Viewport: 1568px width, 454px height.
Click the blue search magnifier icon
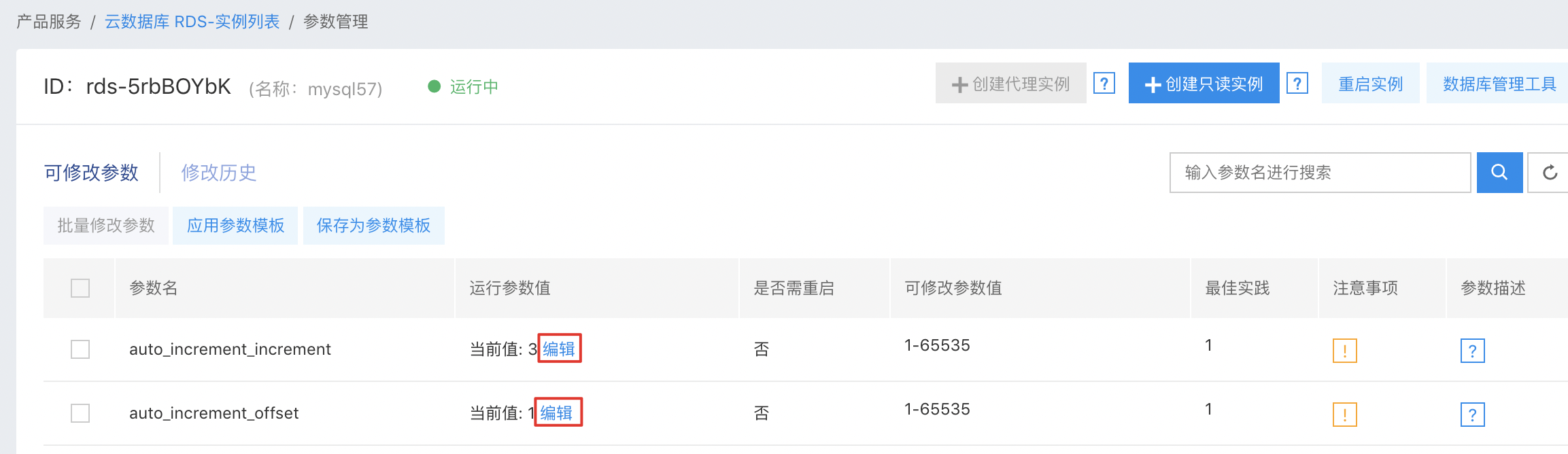pyautogui.click(x=1499, y=173)
